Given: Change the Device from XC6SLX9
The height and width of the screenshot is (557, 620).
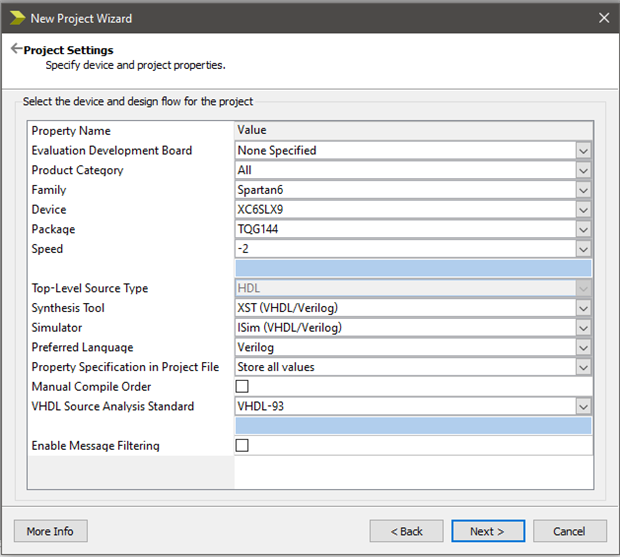Looking at the screenshot, I should pos(583,210).
